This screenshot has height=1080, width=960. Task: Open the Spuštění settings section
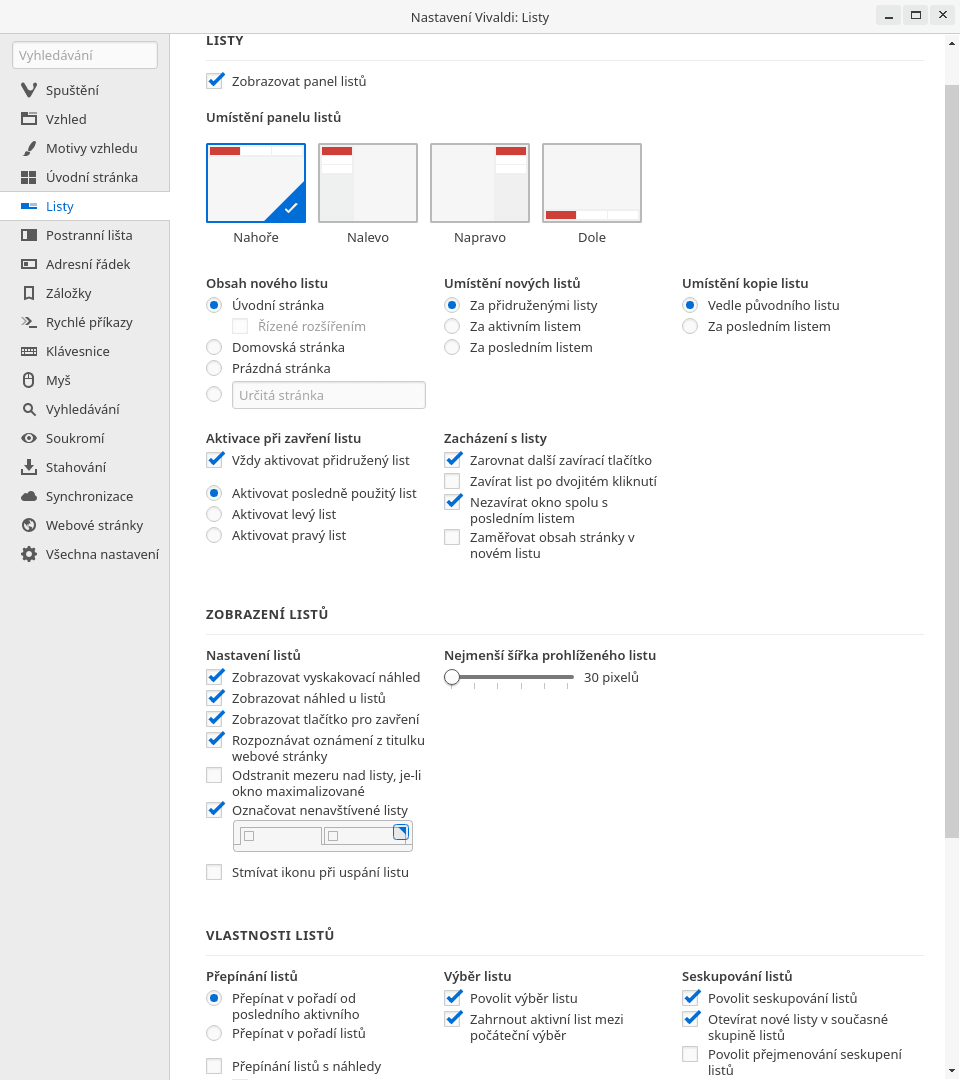[85, 90]
